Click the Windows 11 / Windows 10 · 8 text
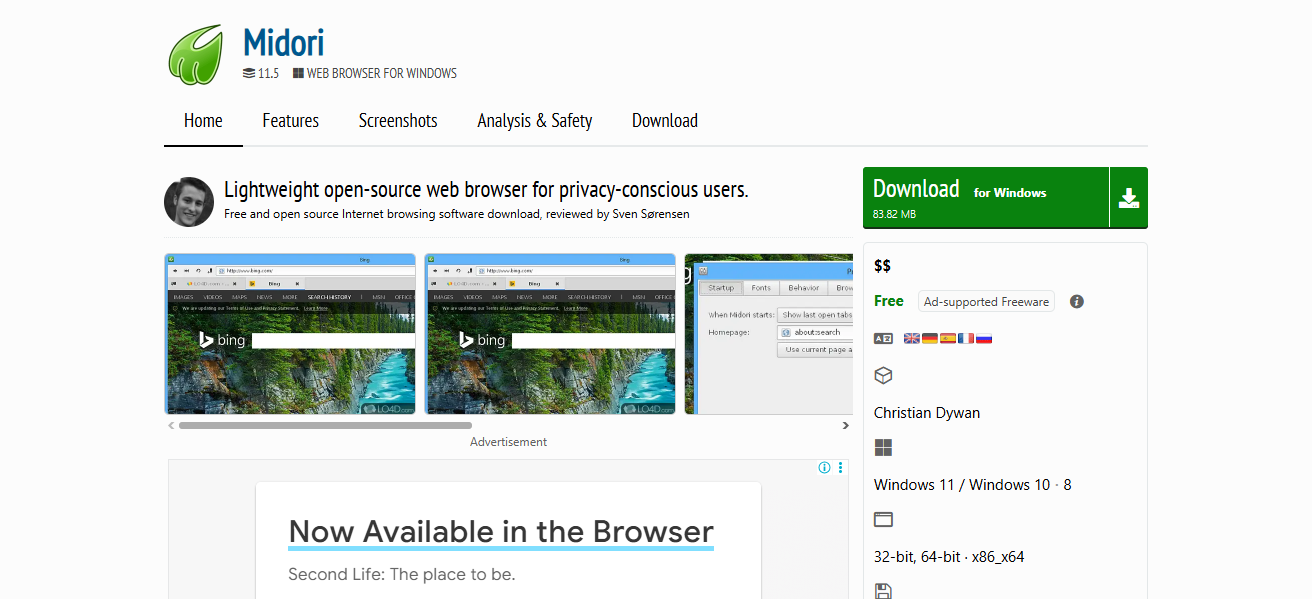Image resolution: width=1312 pixels, height=599 pixels. click(973, 484)
